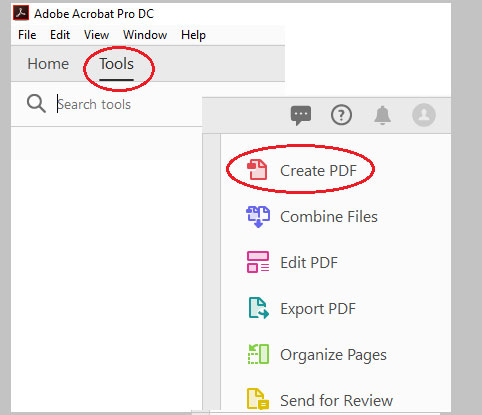The width and height of the screenshot is (482, 415).
Task: Switch to the Tools tab
Action: [x=117, y=64]
